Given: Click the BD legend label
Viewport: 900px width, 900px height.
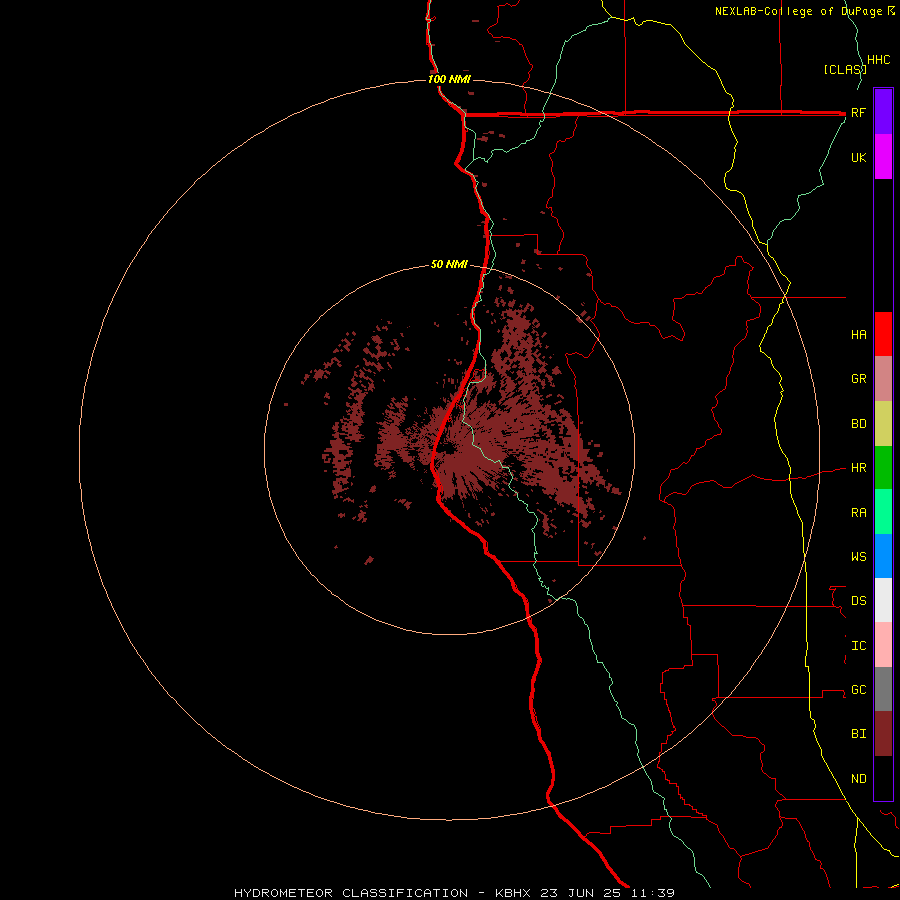Looking at the screenshot, I should (x=858, y=424).
